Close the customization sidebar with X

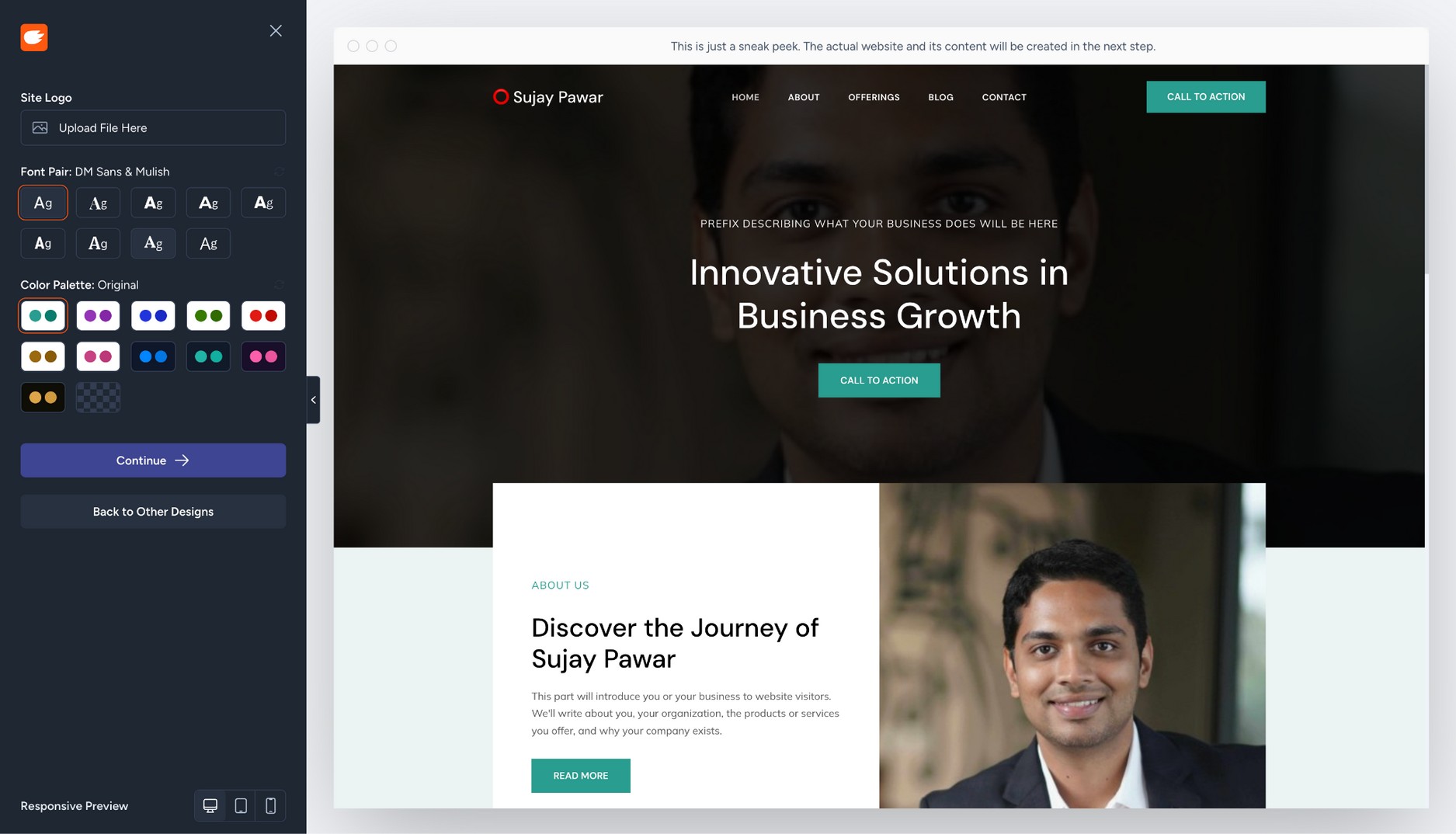tap(276, 31)
